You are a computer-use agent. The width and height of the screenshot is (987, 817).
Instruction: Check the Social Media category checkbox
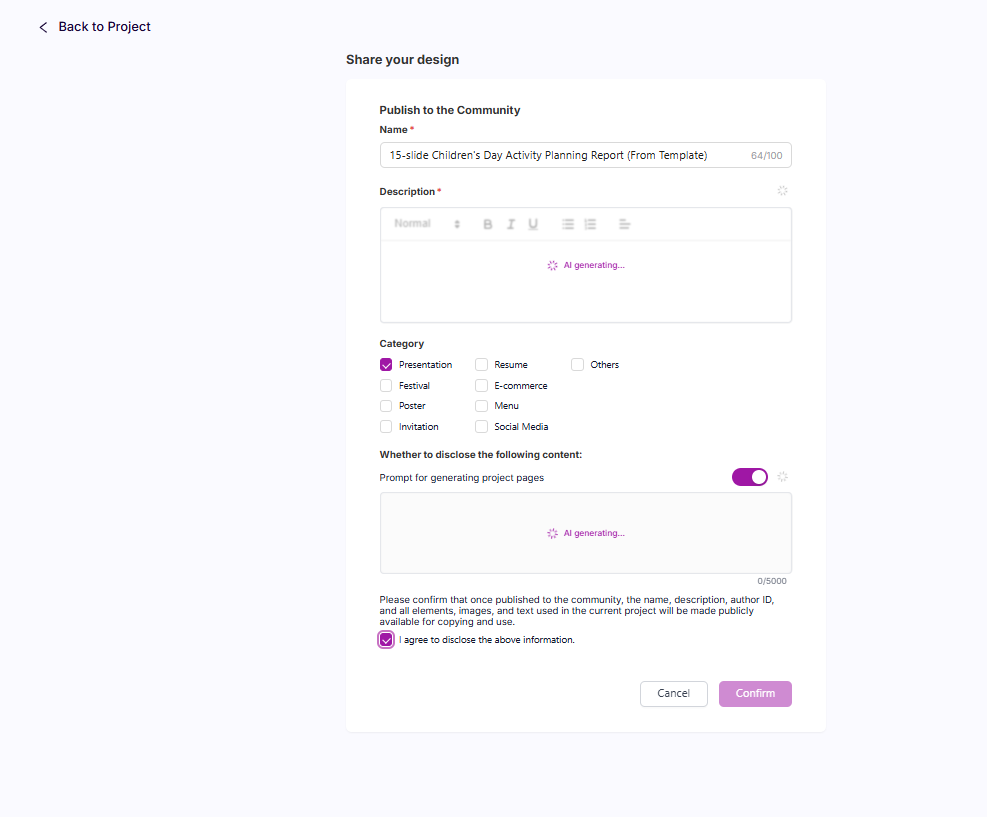tap(482, 427)
